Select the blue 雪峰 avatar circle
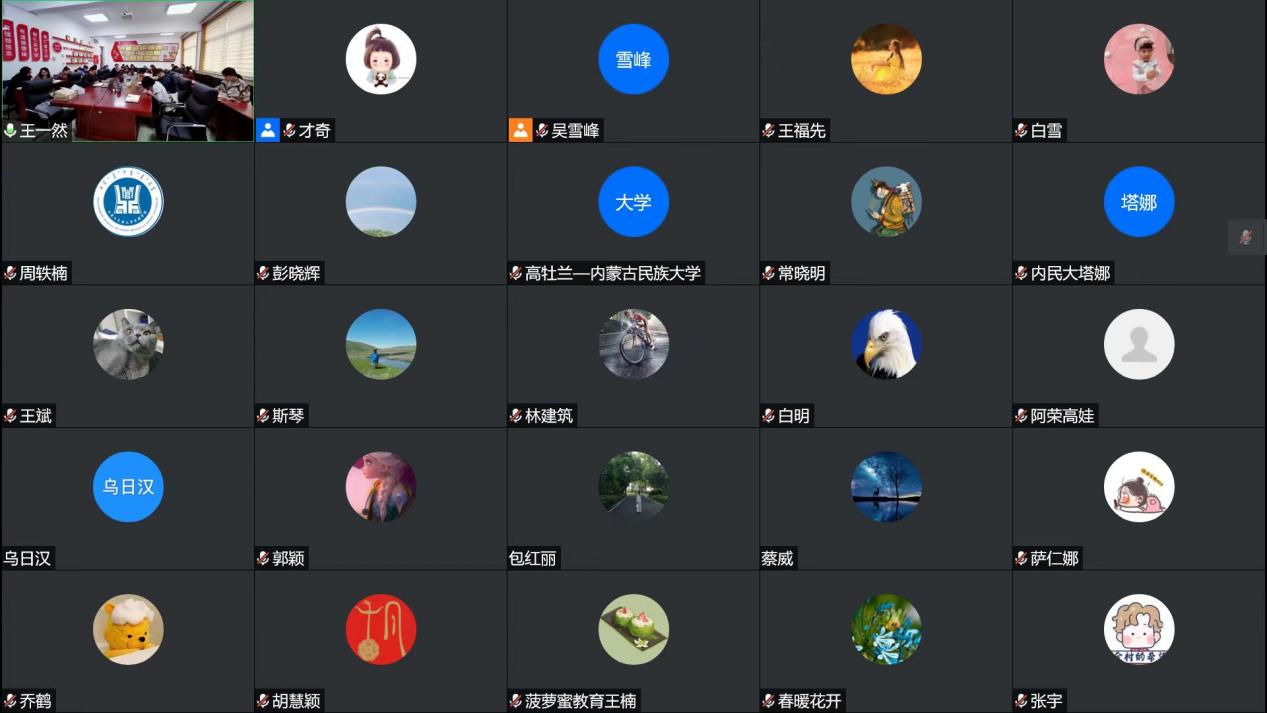The width and height of the screenshot is (1267, 713). tap(633, 59)
